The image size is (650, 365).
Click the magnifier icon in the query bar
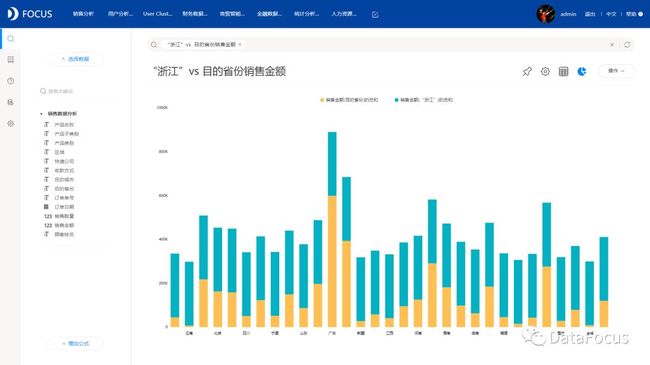click(154, 44)
